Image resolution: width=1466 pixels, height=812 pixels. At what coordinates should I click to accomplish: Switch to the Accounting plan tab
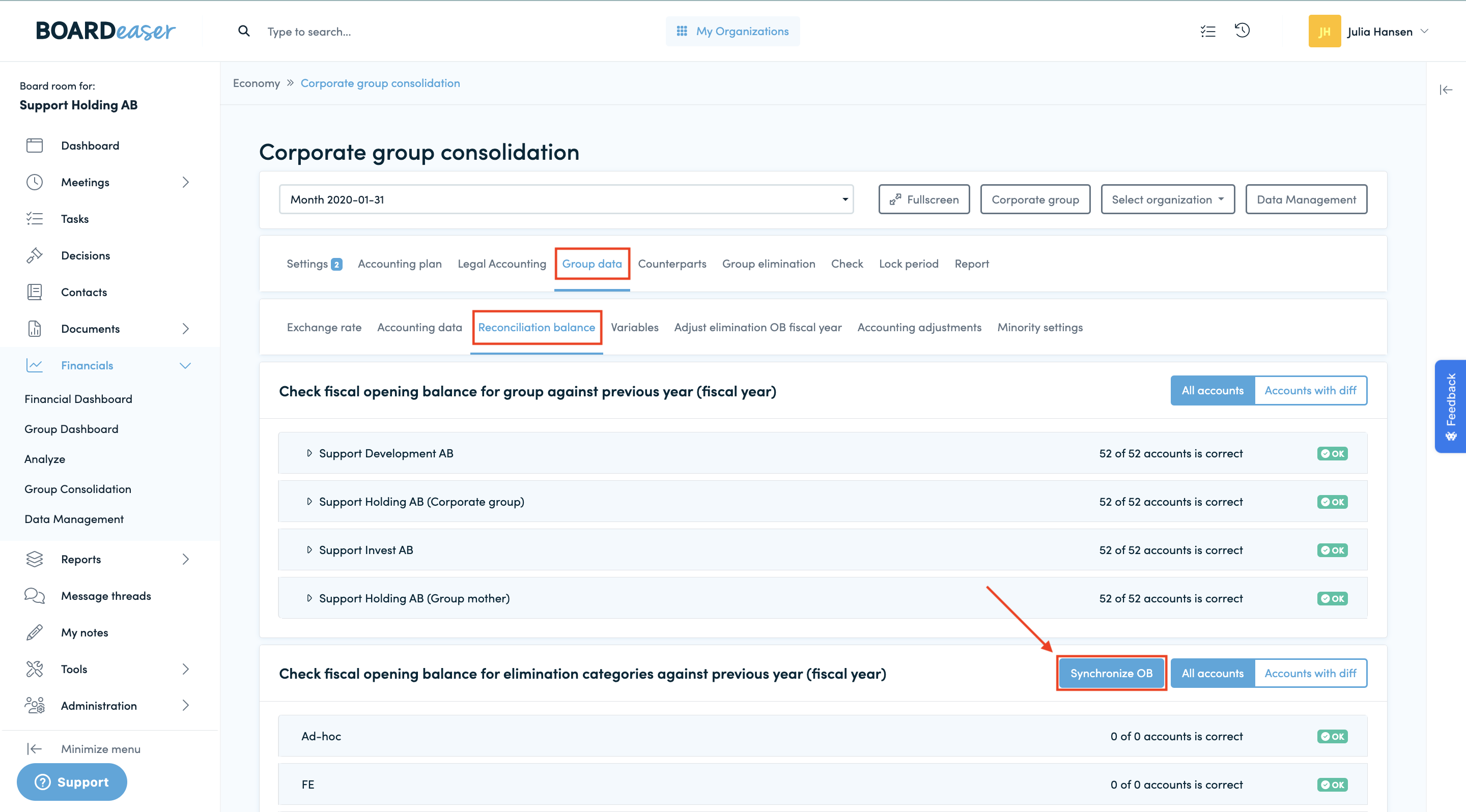[x=400, y=264]
